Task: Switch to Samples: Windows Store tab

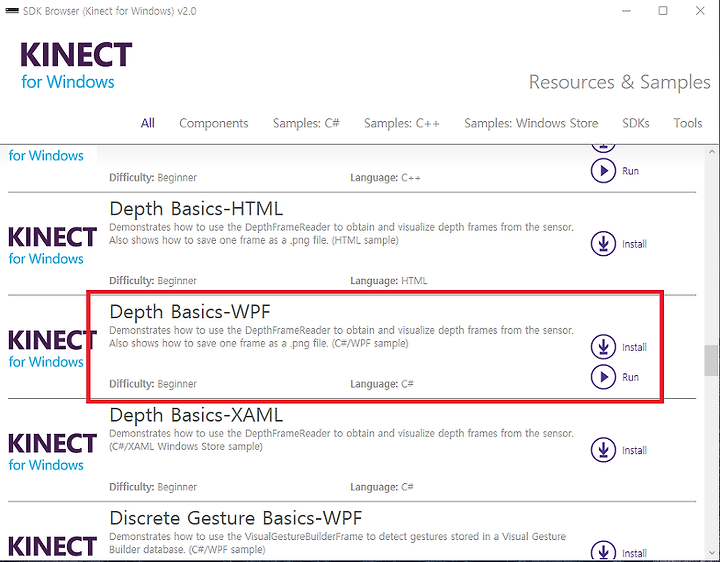Action: pyautogui.click(x=531, y=123)
